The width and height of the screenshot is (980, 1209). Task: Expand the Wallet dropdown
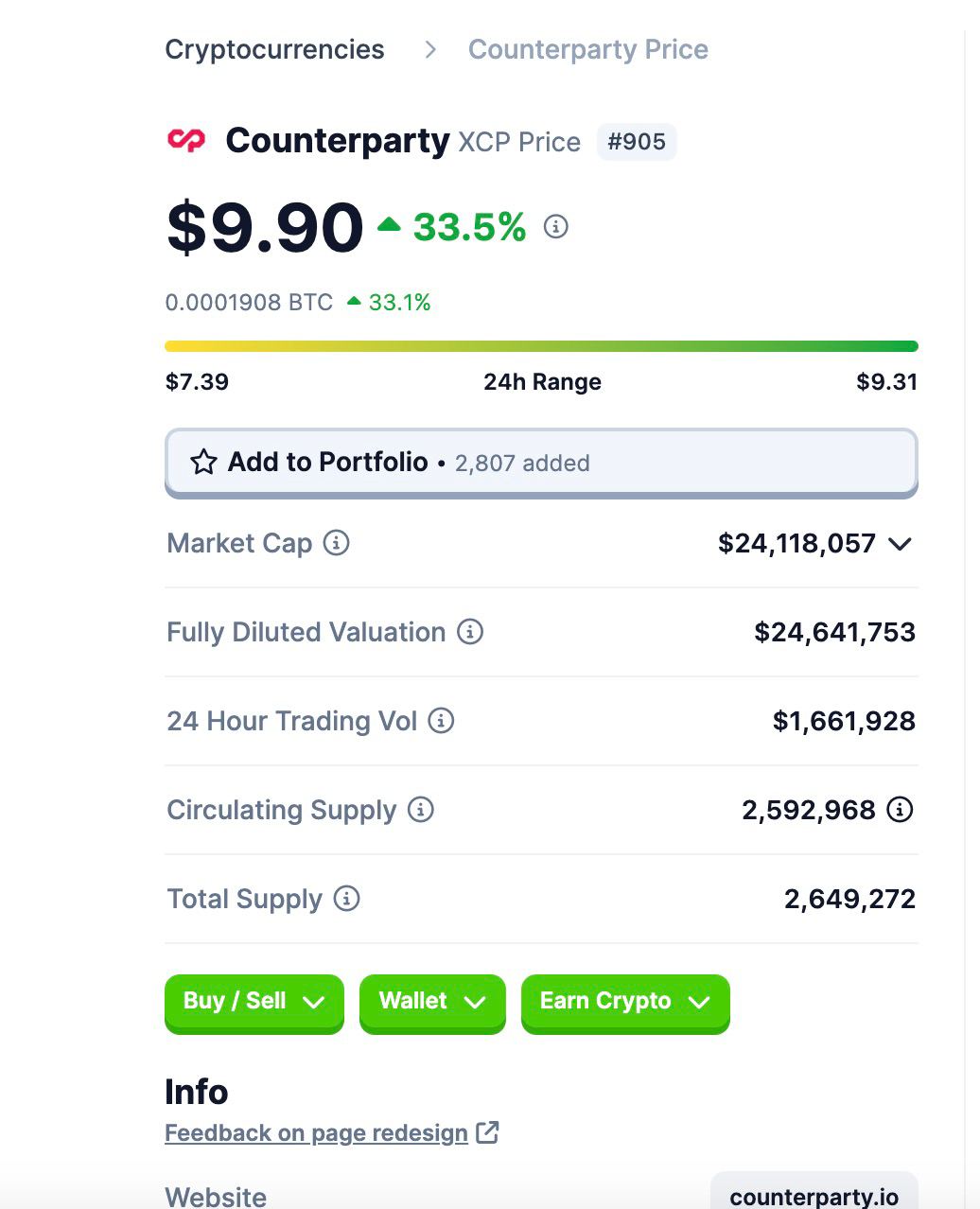coord(432,1002)
